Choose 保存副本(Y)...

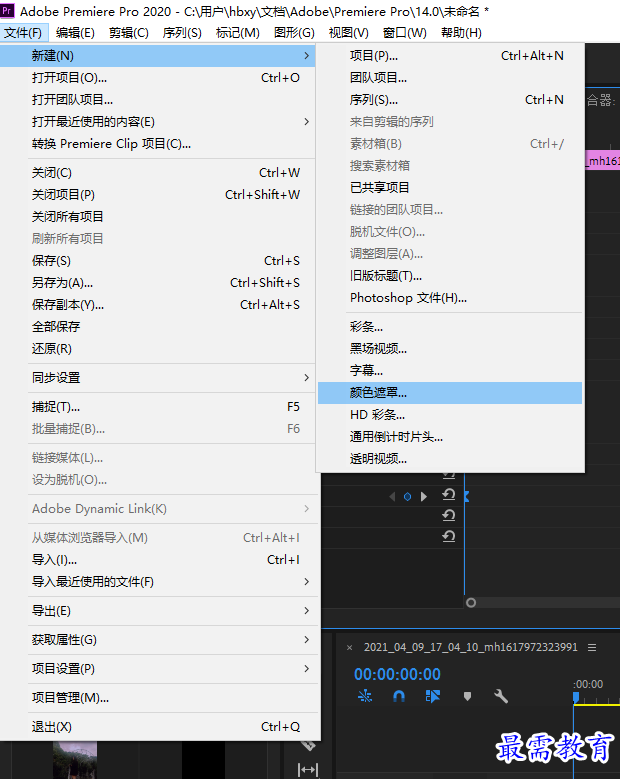coord(158,305)
